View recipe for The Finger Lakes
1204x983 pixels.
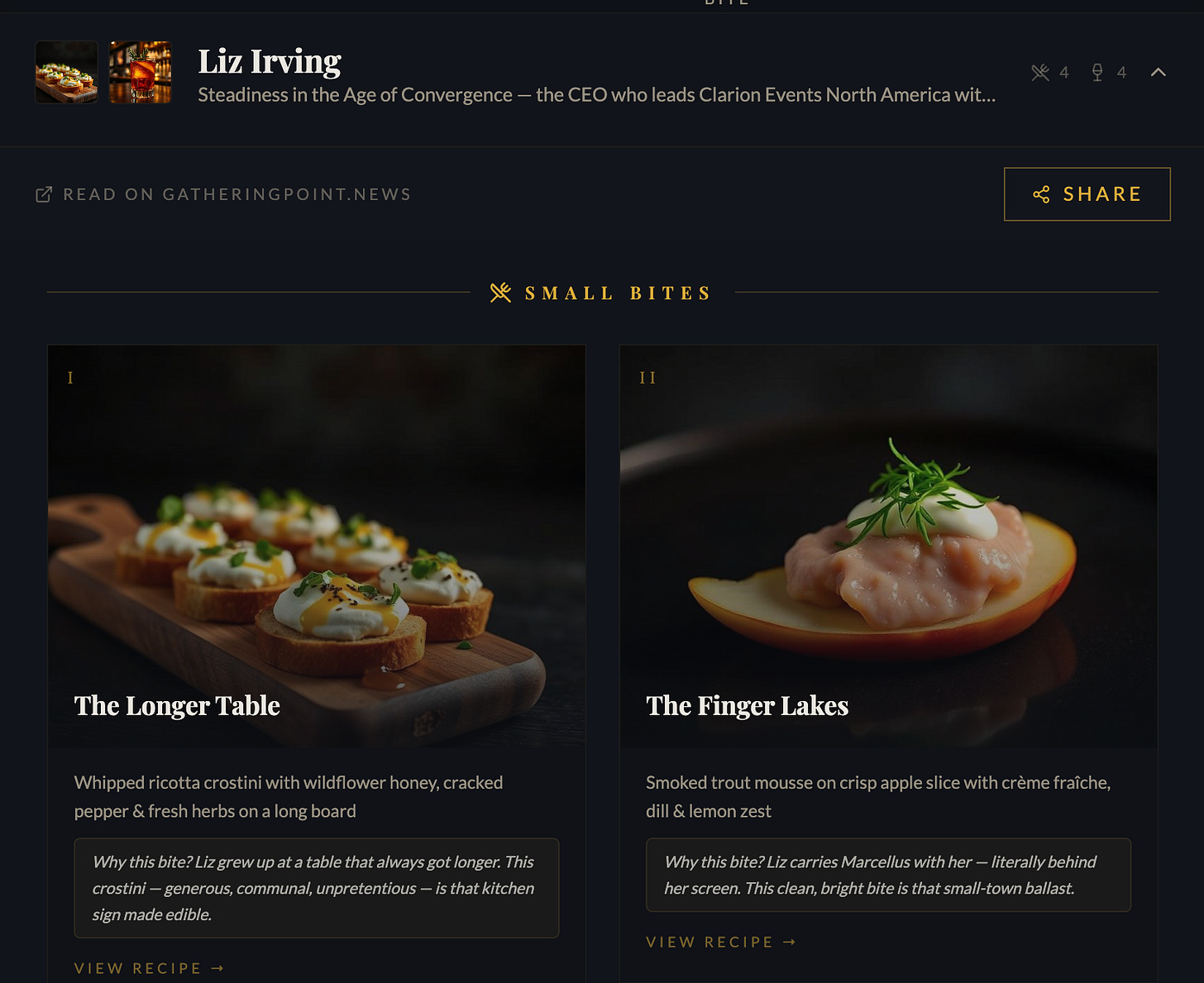tap(721, 942)
